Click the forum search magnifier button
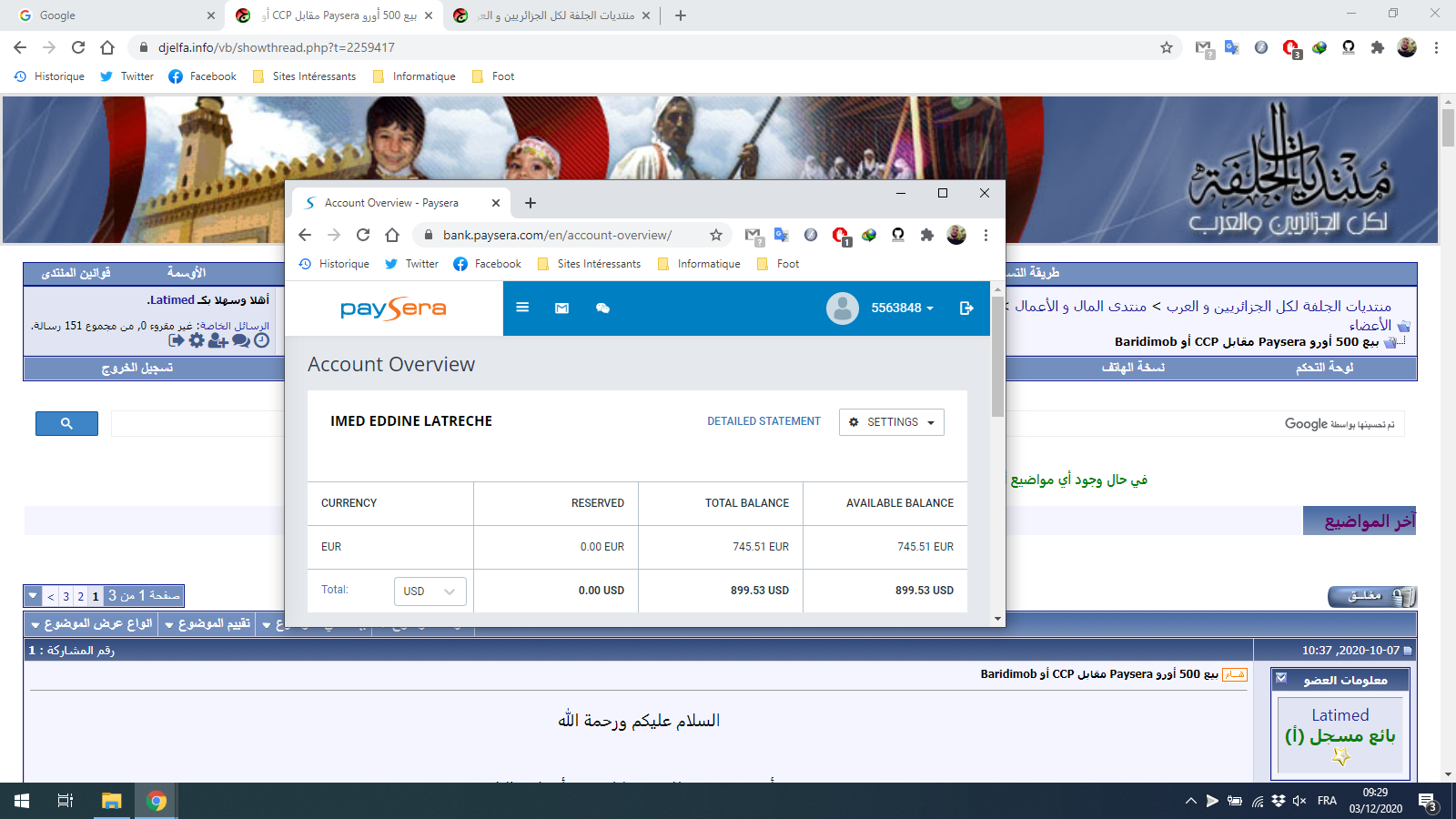 (x=66, y=423)
